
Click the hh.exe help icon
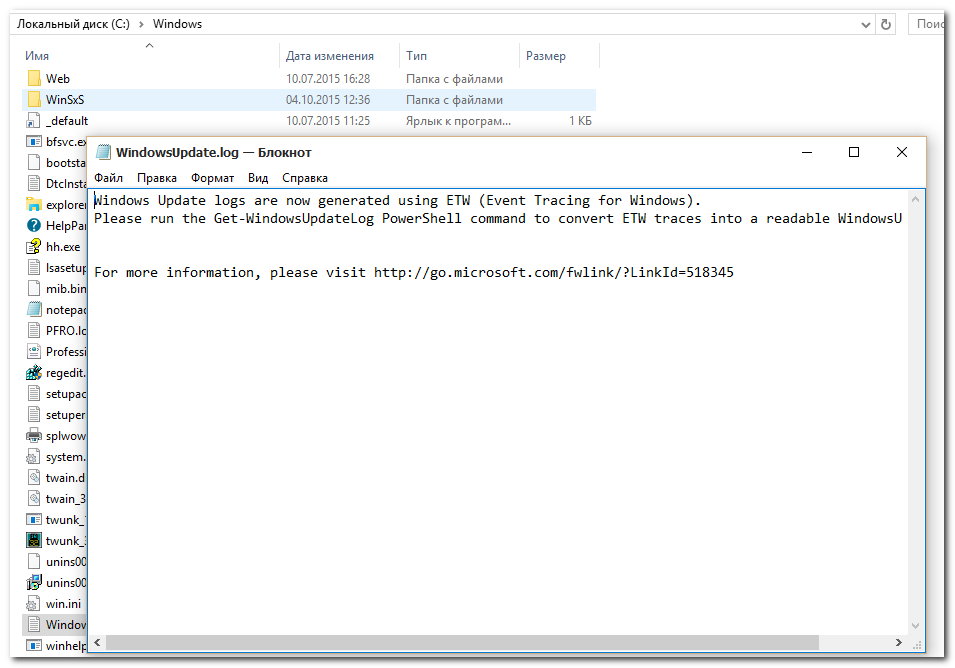[34, 247]
